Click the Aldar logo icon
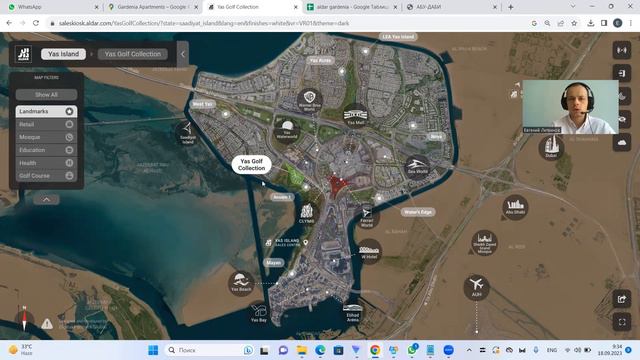The height and width of the screenshot is (360, 640). click(23, 54)
